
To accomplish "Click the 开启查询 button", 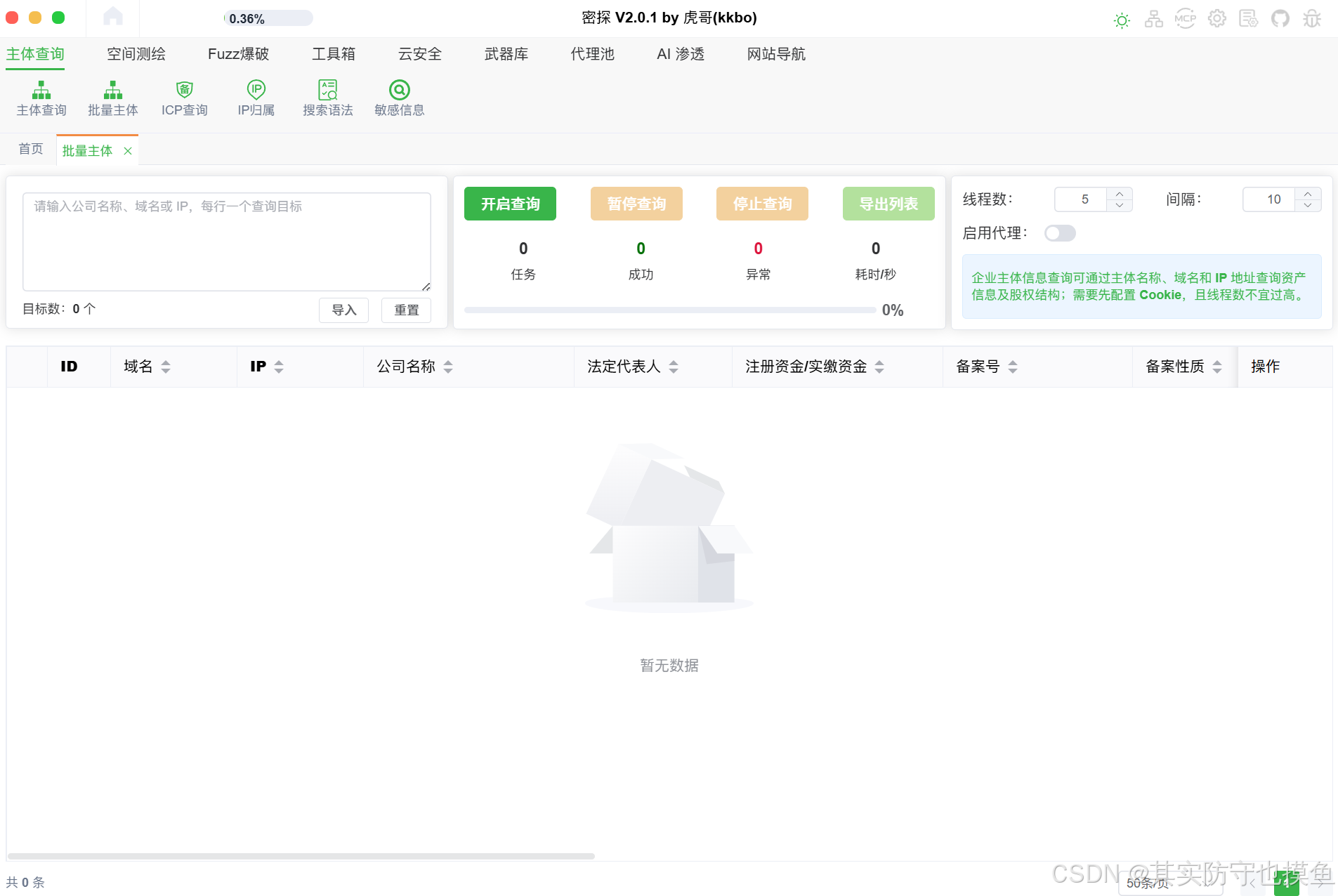I will pos(510,204).
